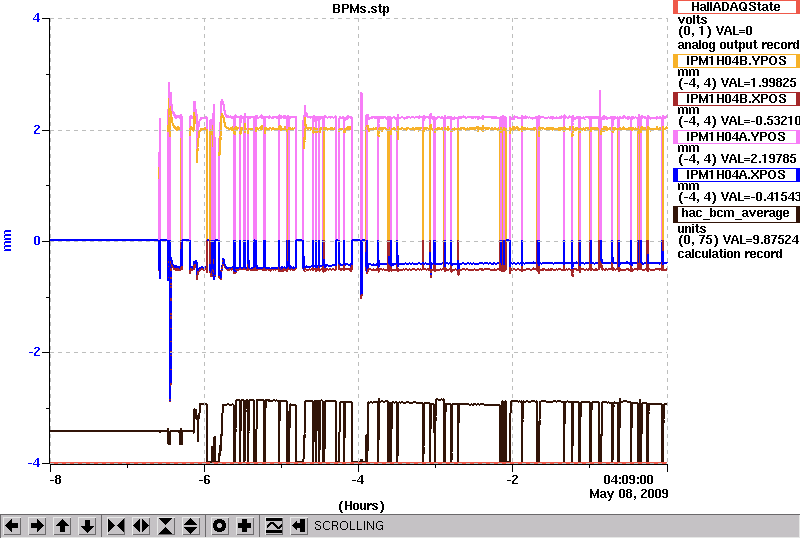Screen dimensions: 800x538
Task: Click the vertical hourglass zoom icon
Action: tap(166, 526)
